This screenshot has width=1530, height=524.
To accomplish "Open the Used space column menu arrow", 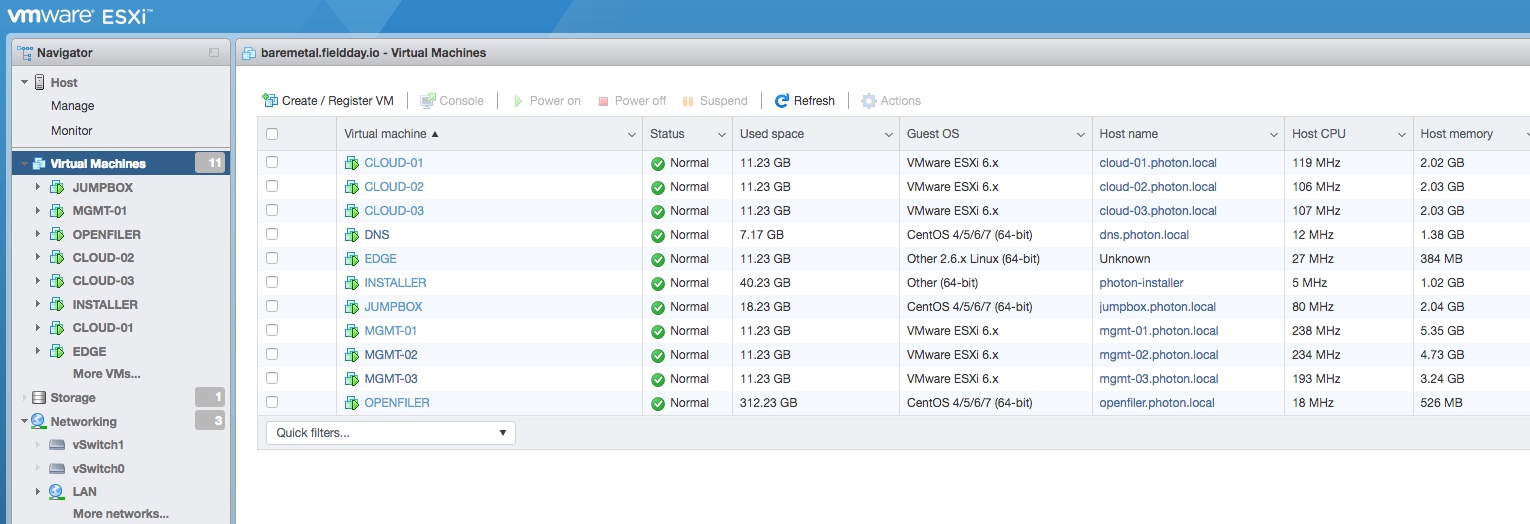I will tap(888, 135).
